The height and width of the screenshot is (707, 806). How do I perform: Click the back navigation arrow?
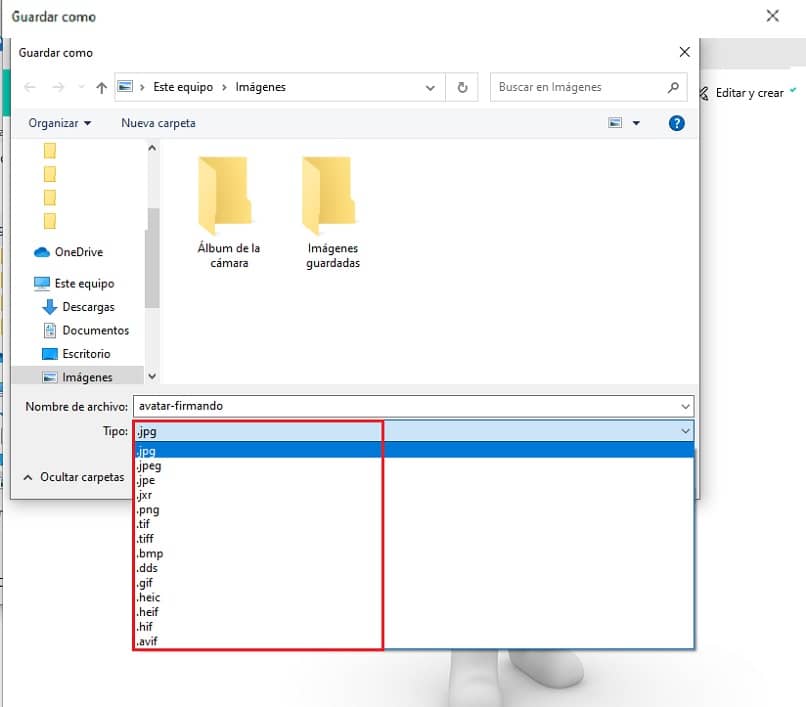30,87
